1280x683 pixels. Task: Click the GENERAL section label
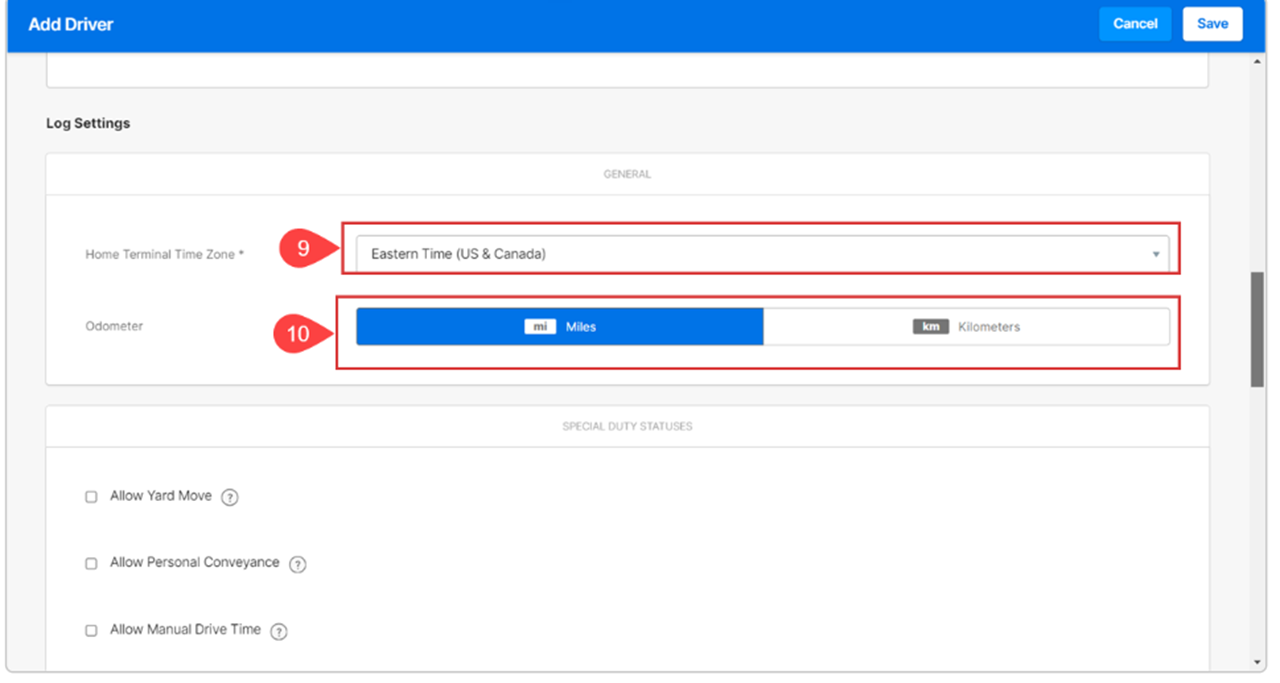pyautogui.click(x=627, y=174)
